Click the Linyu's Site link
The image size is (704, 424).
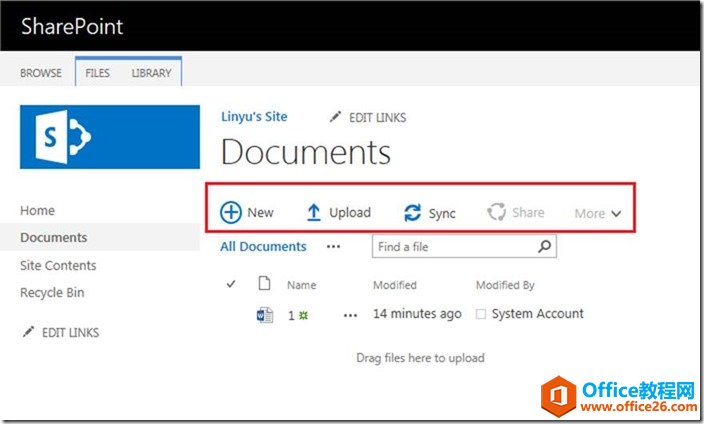[x=254, y=116]
